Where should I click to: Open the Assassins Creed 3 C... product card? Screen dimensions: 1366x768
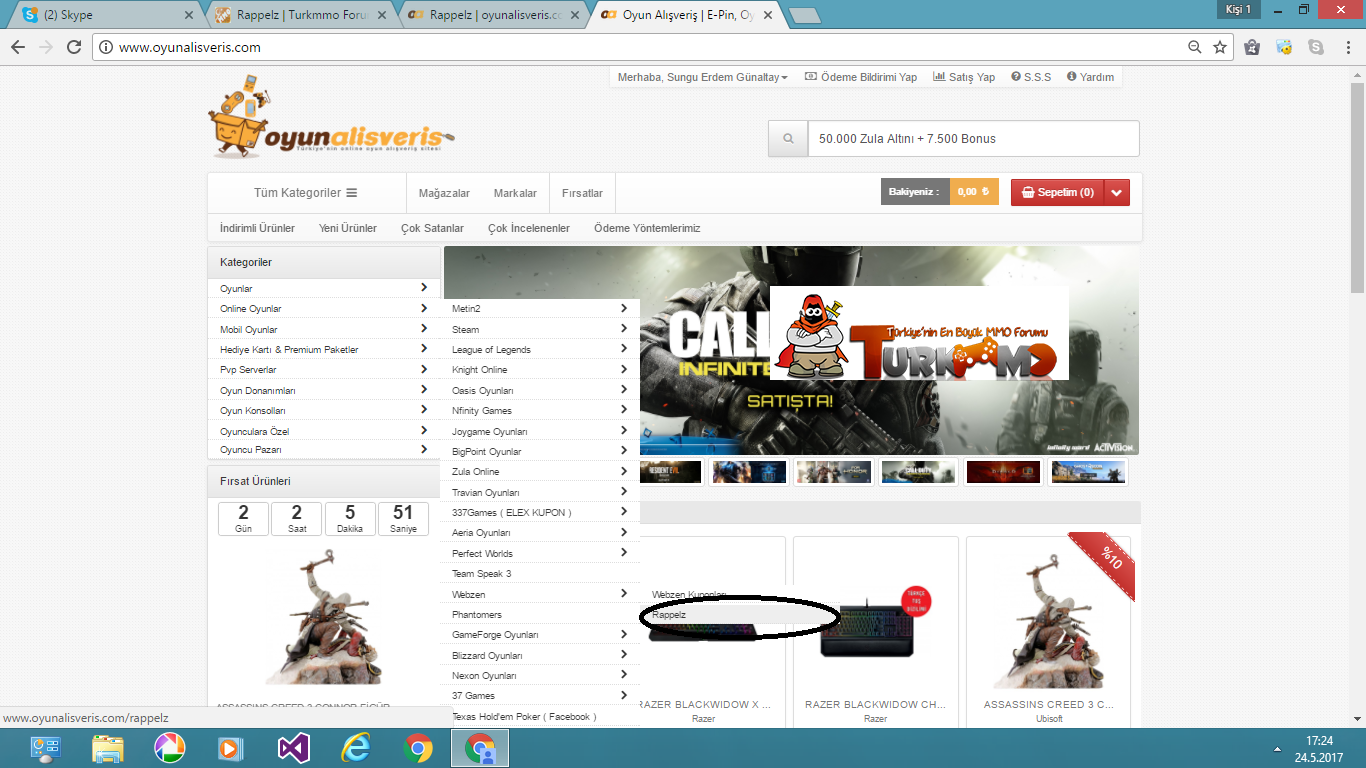[1048, 632]
